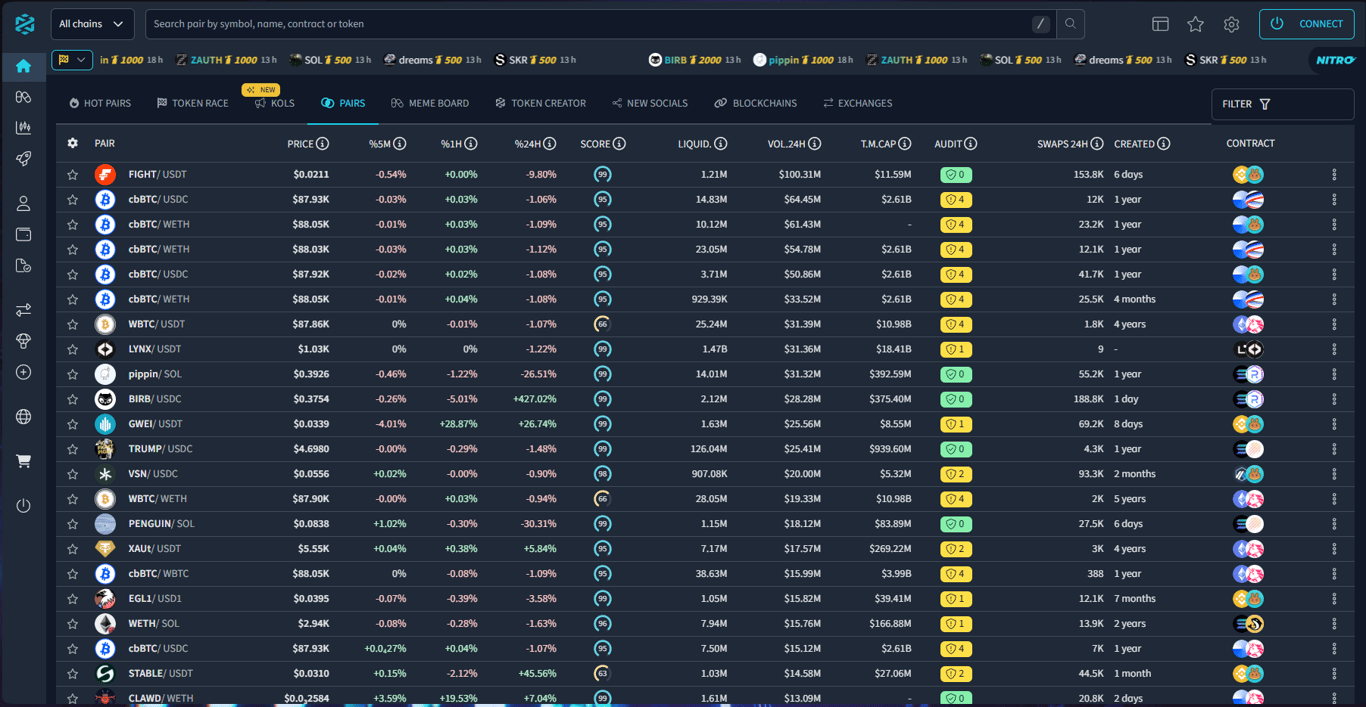Open the favorites star in top bar
The width and height of the screenshot is (1366, 707).
[x=1195, y=24]
